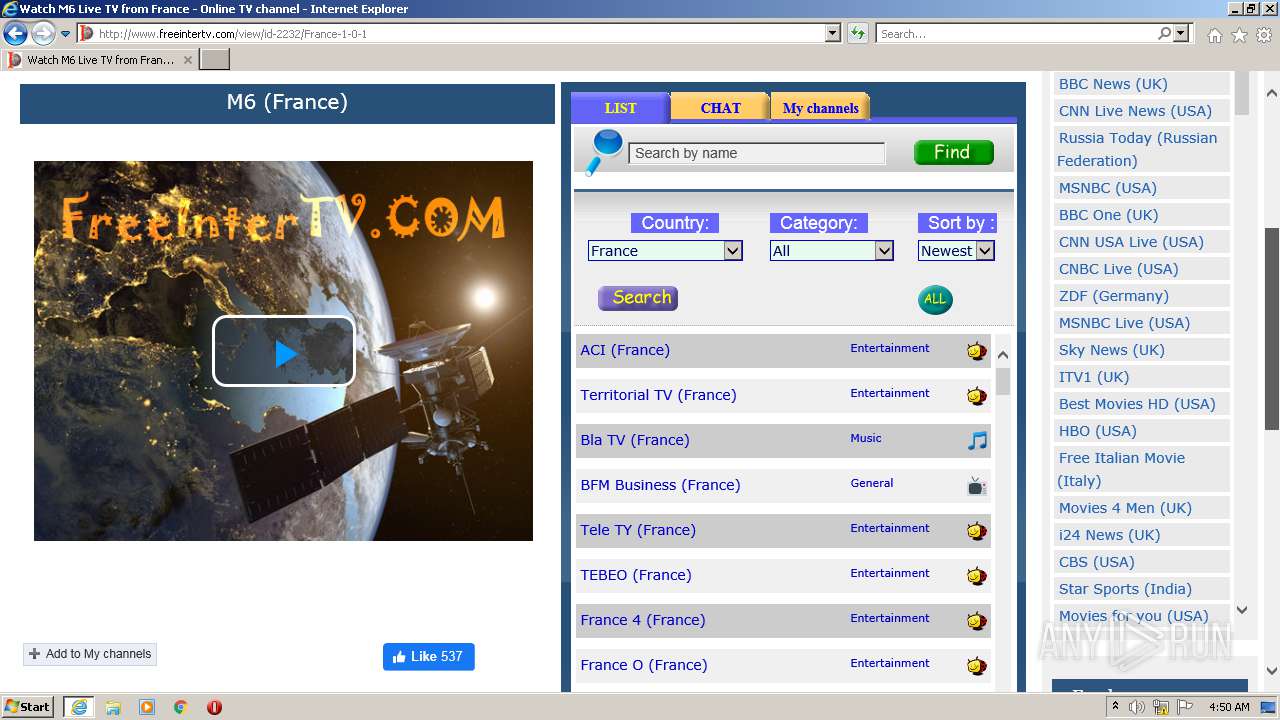Open Internet Explorer from the taskbar
The height and width of the screenshot is (720, 1280).
pyautogui.click(x=78, y=707)
